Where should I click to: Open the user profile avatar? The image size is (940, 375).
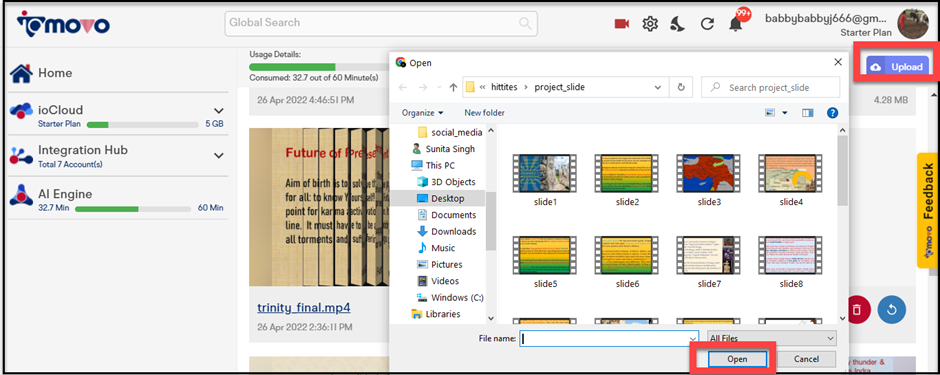point(912,24)
